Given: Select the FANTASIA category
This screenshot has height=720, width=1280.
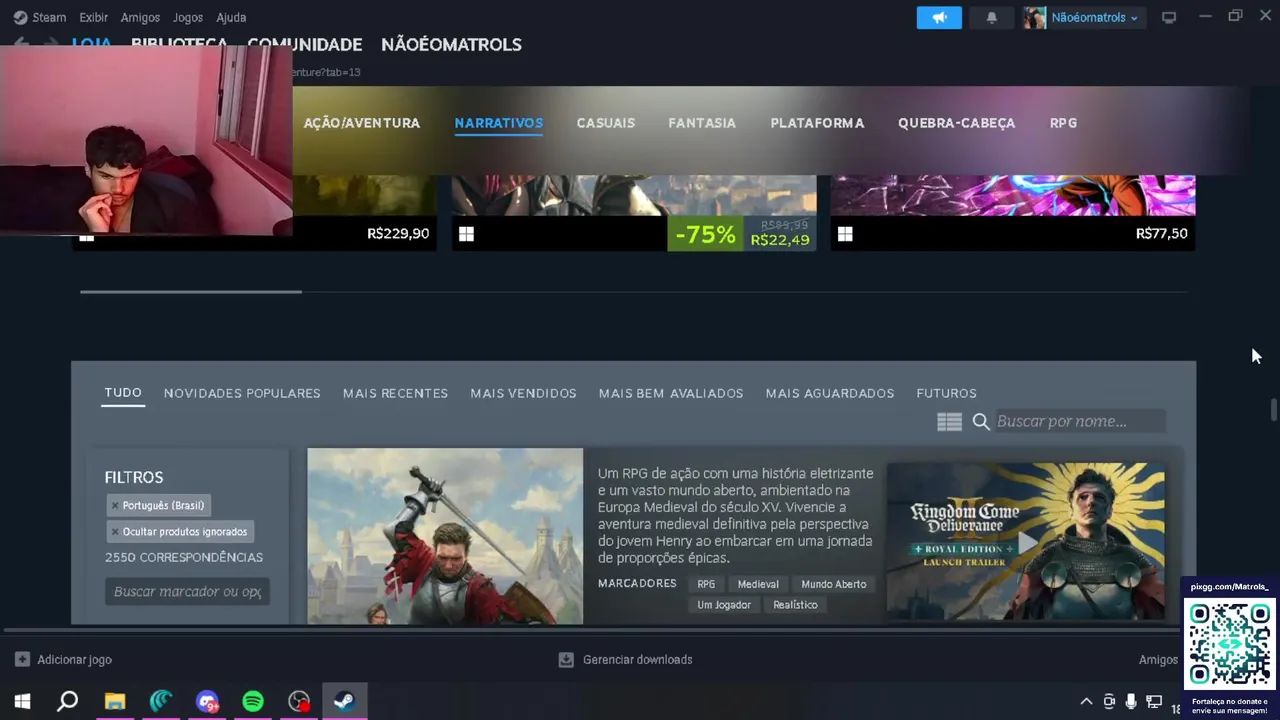Looking at the screenshot, I should coord(702,123).
